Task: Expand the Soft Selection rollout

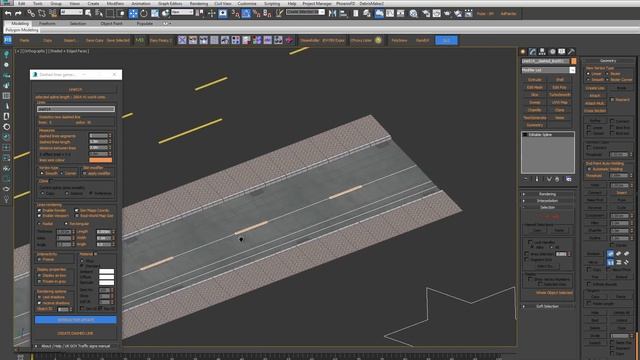Action: pyautogui.click(x=547, y=306)
